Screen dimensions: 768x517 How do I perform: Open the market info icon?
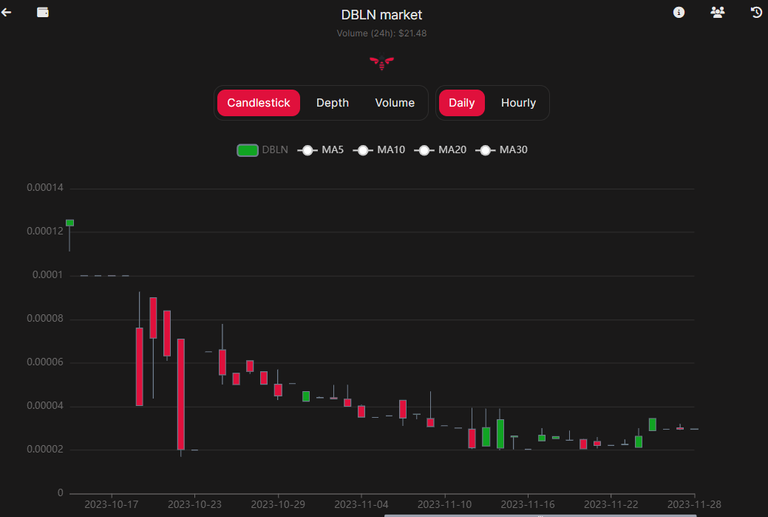(678, 12)
